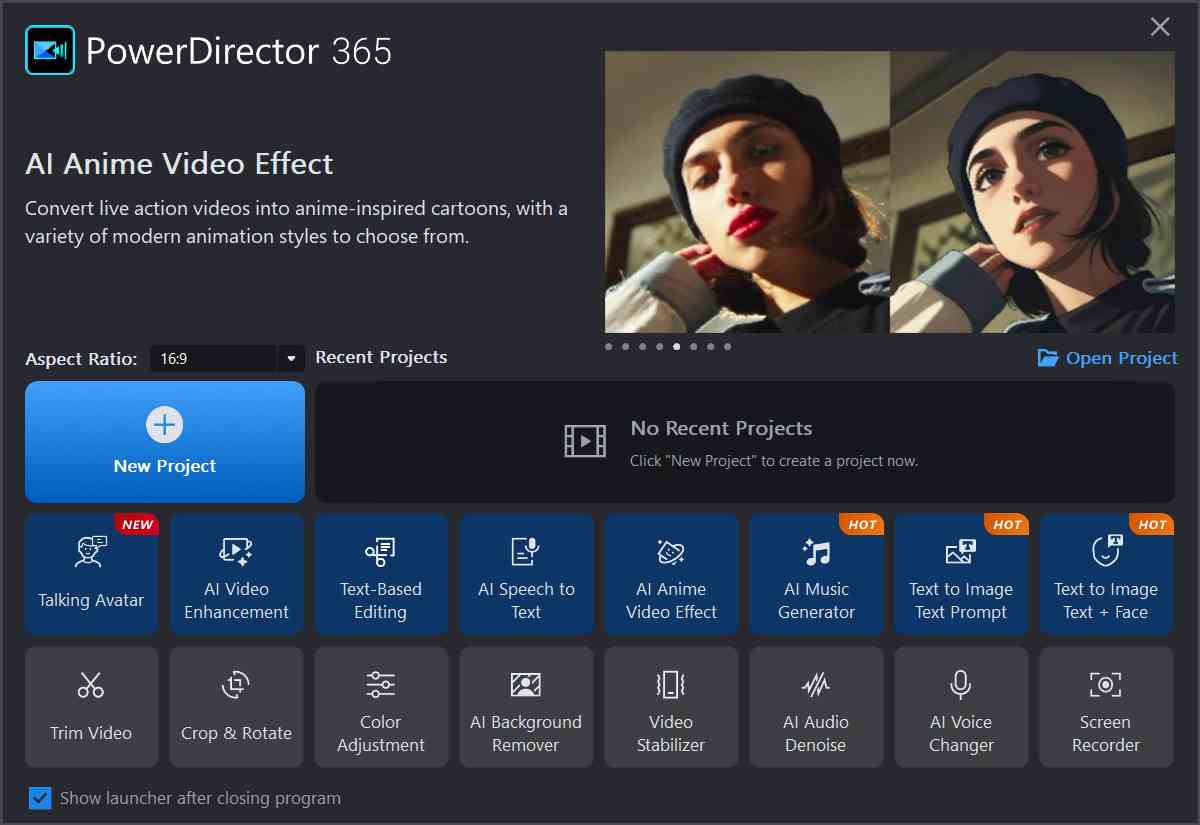Launch the Screen Recorder

[x=1106, y=707]
